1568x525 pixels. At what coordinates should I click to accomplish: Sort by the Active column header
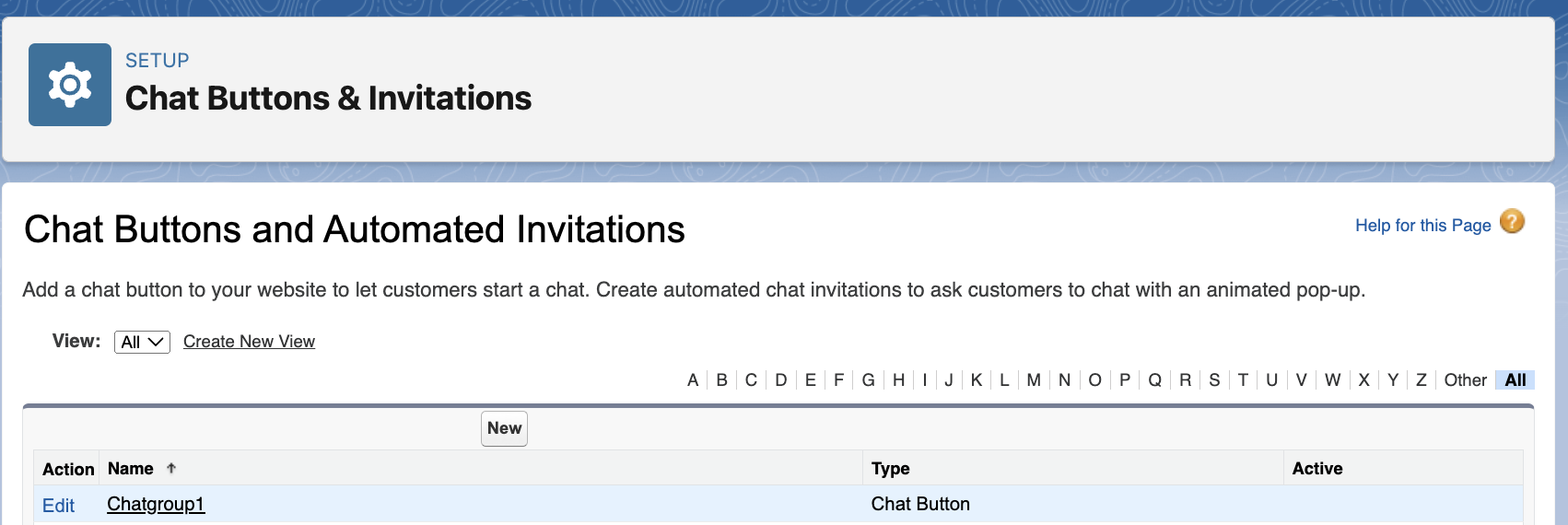click(x=1316, y=469)
